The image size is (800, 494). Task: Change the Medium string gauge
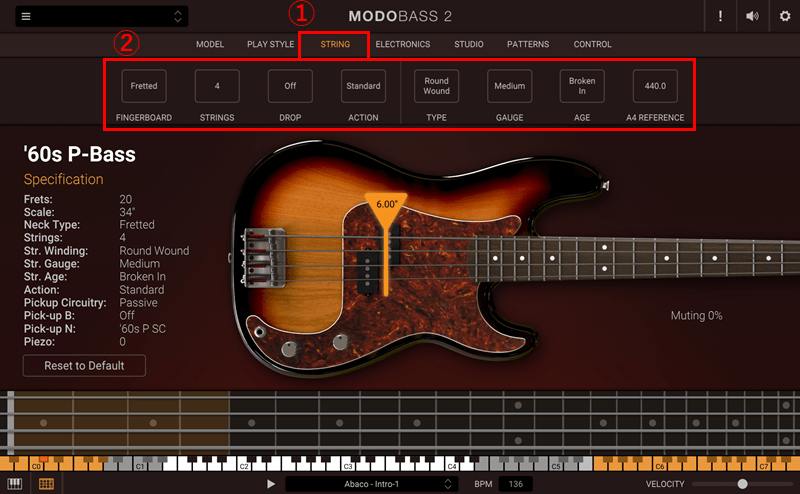509,86
